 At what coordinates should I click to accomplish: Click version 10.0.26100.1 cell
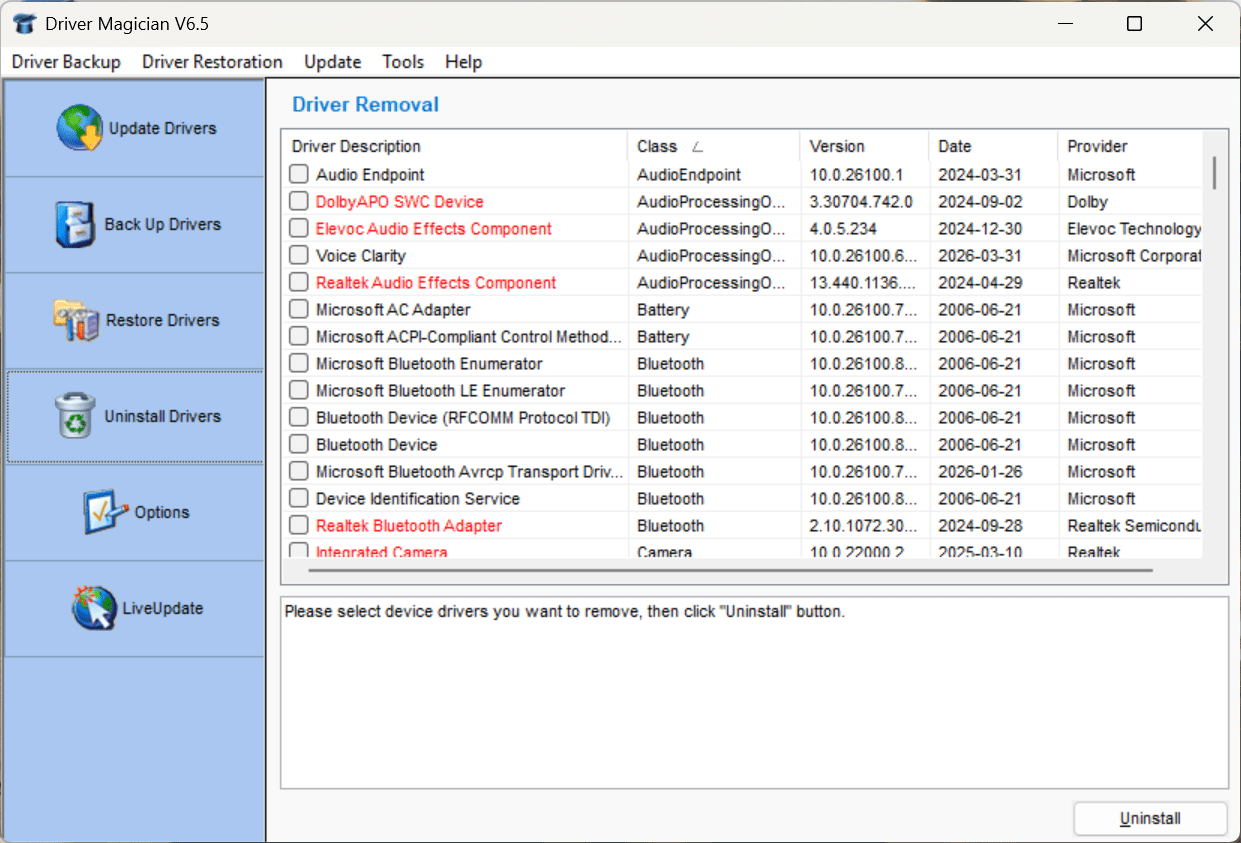856,174
